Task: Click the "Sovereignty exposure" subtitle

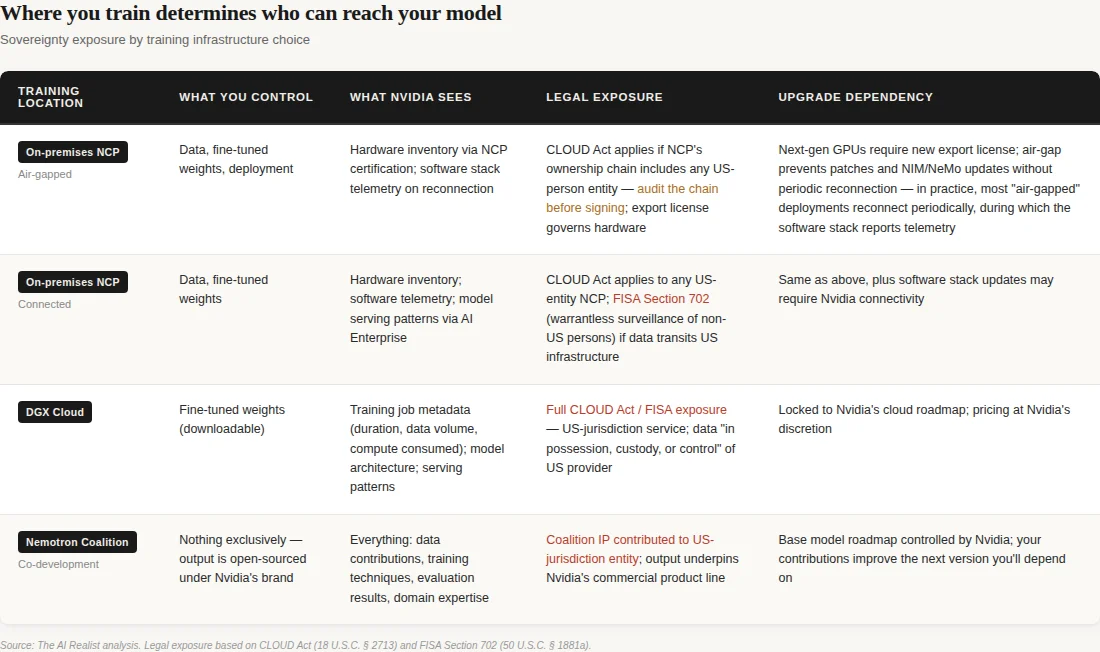Action: (x=155, y=40)
